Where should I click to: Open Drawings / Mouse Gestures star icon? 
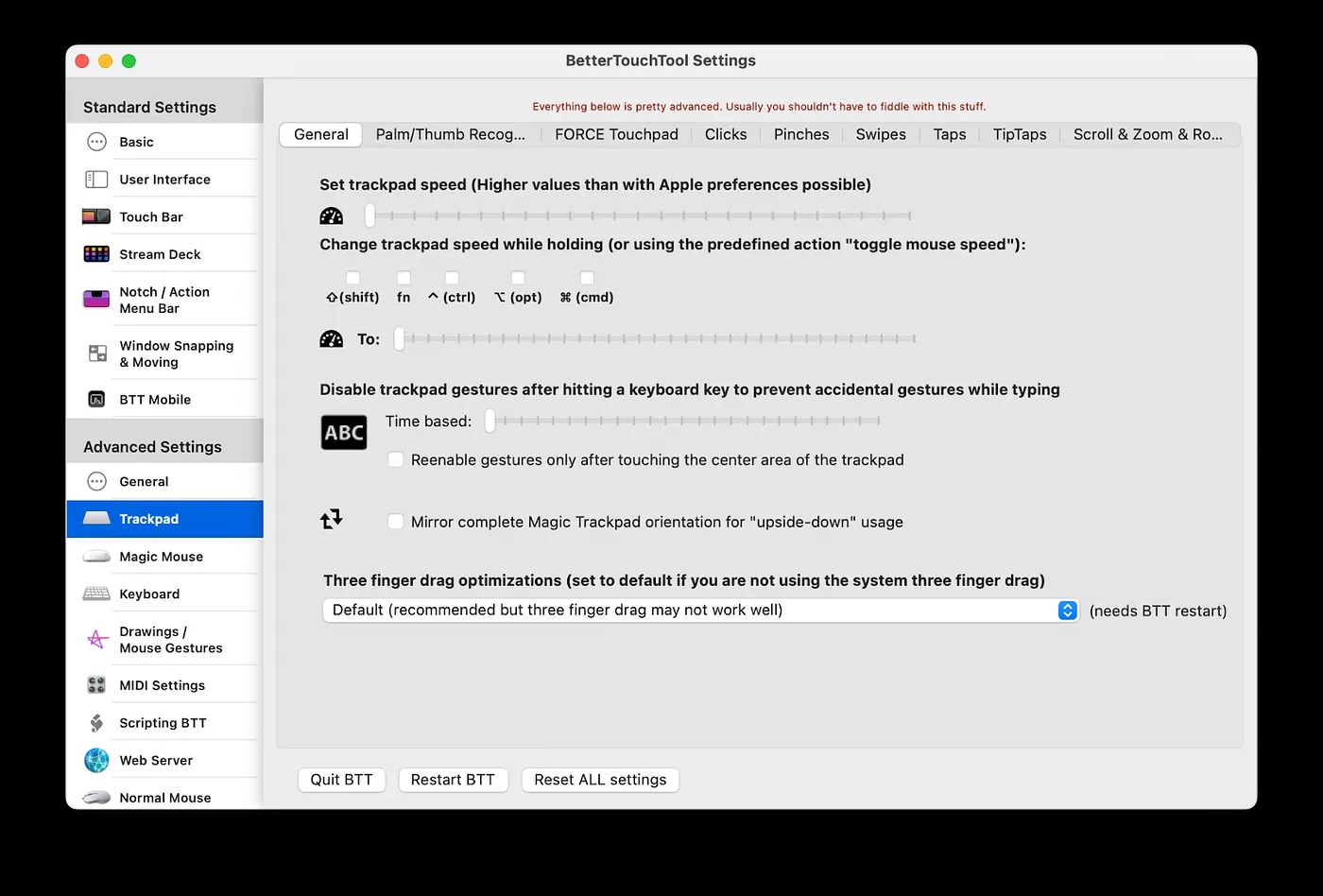(x=97, y=640)
